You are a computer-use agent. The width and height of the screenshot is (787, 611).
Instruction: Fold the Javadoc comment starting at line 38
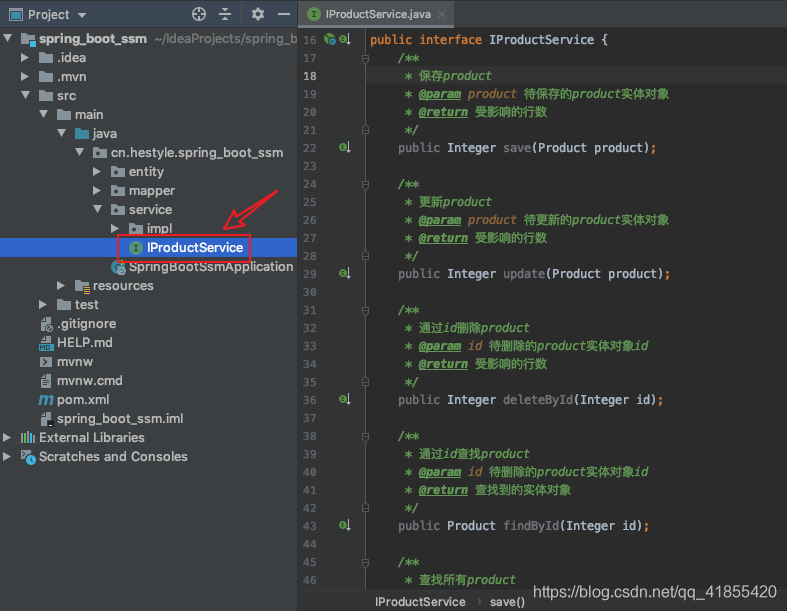pyautogui.click(x=365, y=437)
